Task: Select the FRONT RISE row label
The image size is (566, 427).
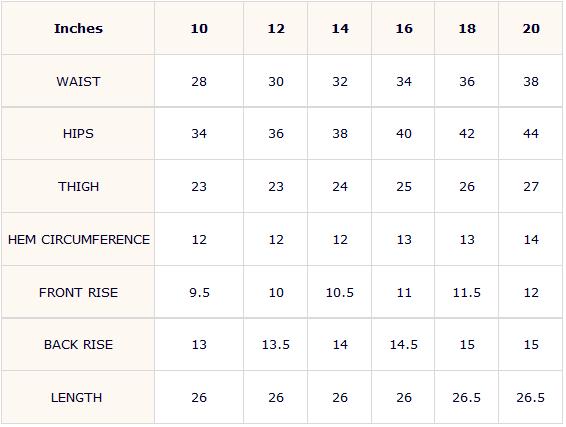Action: [78, 292]
